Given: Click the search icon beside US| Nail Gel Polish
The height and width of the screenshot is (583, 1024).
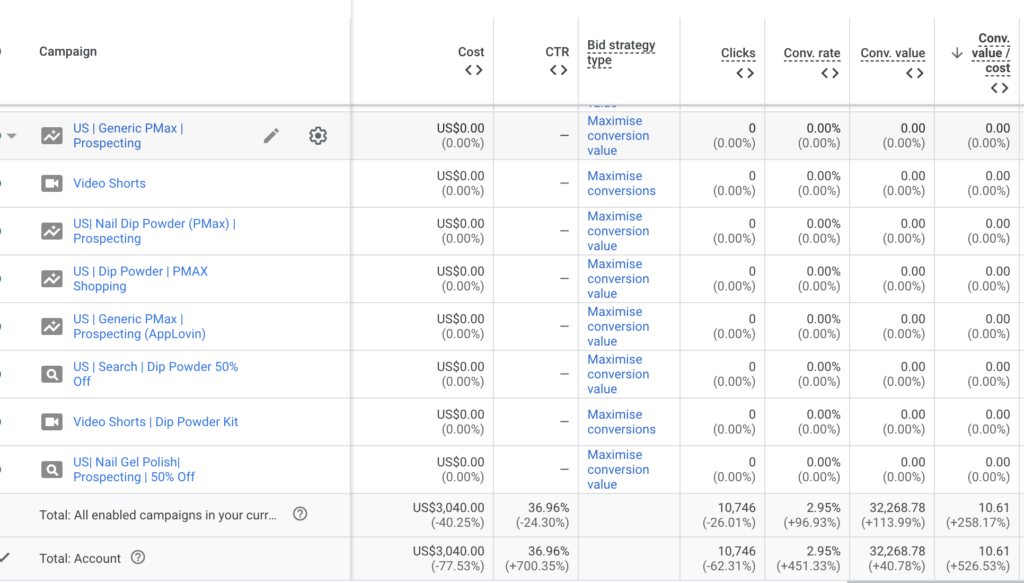Looking at the screenshot, I should (51, 469).
